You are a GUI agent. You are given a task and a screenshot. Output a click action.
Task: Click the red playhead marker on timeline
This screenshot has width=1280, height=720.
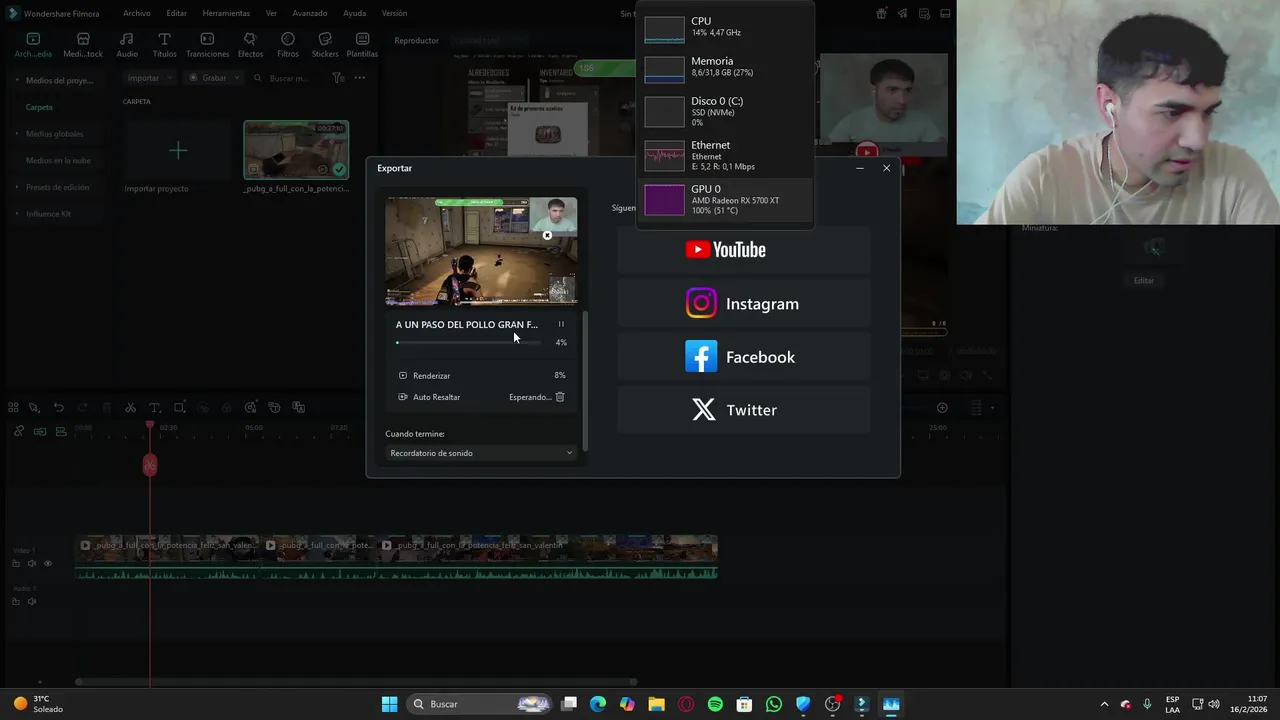click(x=150, y=465)
